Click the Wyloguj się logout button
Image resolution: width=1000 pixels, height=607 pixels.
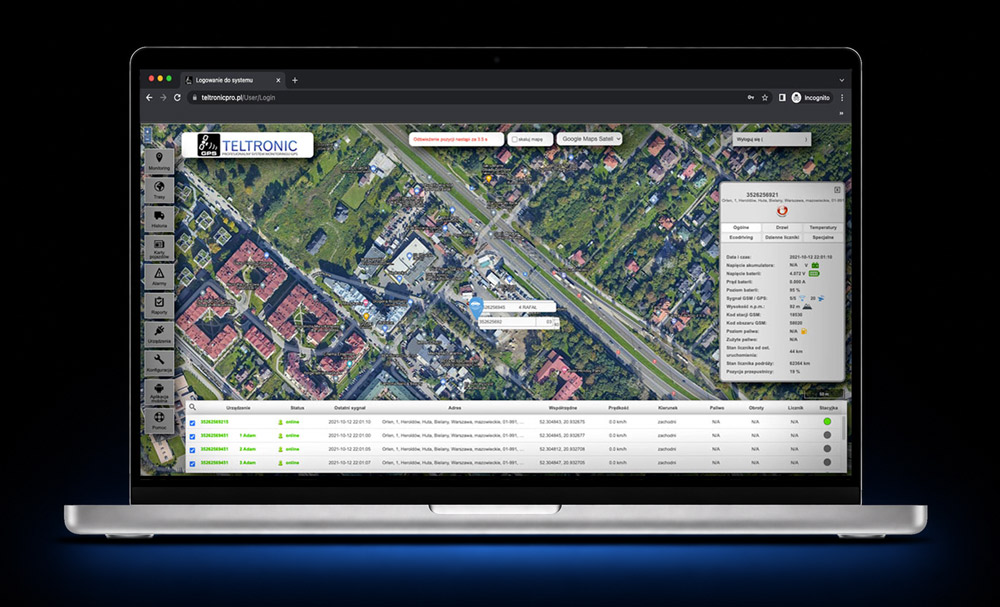coord(772,139)
